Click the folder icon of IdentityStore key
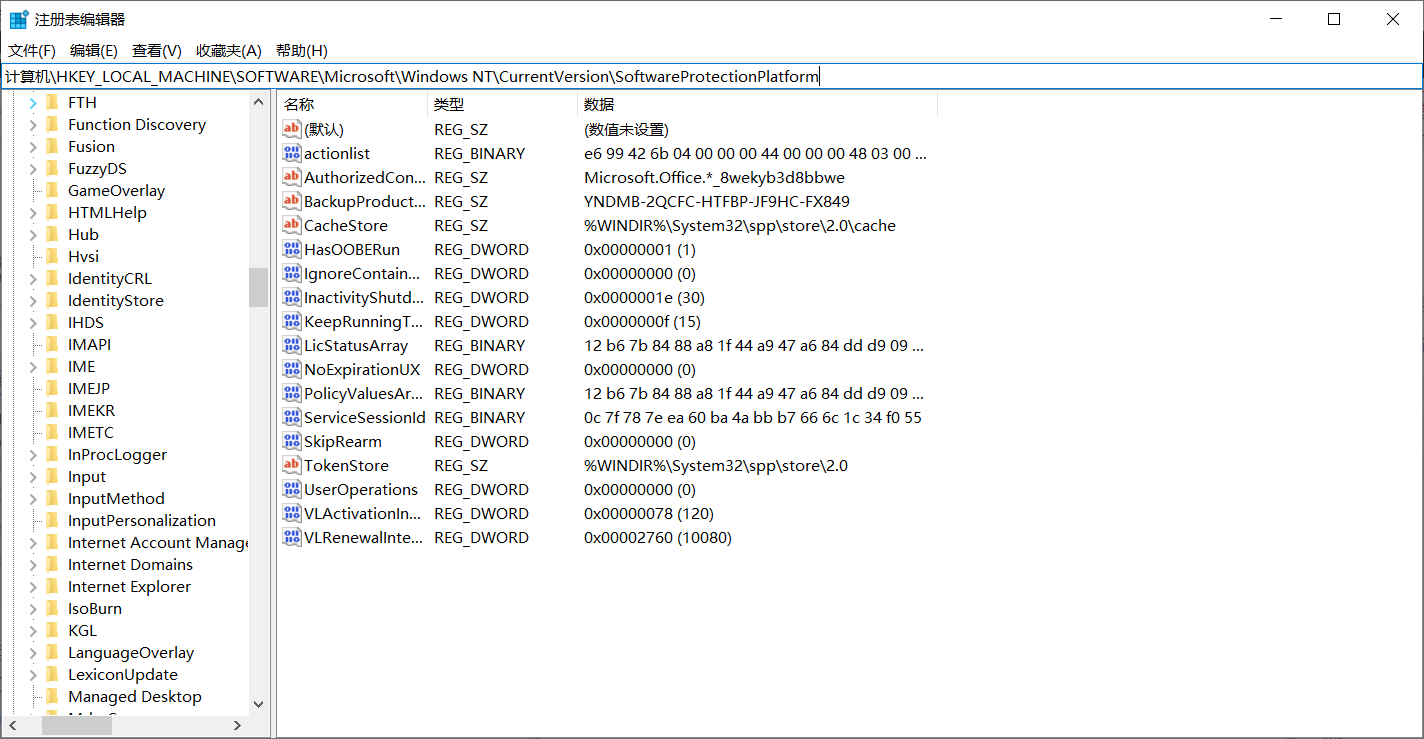The image size is (1424, 739). click(x=53, y=300)
